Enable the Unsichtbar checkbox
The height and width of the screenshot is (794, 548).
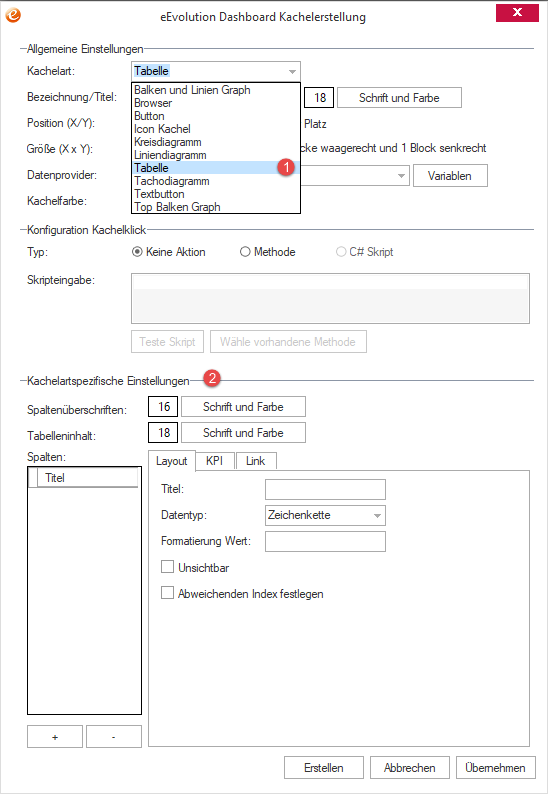(x=167, y=567)
